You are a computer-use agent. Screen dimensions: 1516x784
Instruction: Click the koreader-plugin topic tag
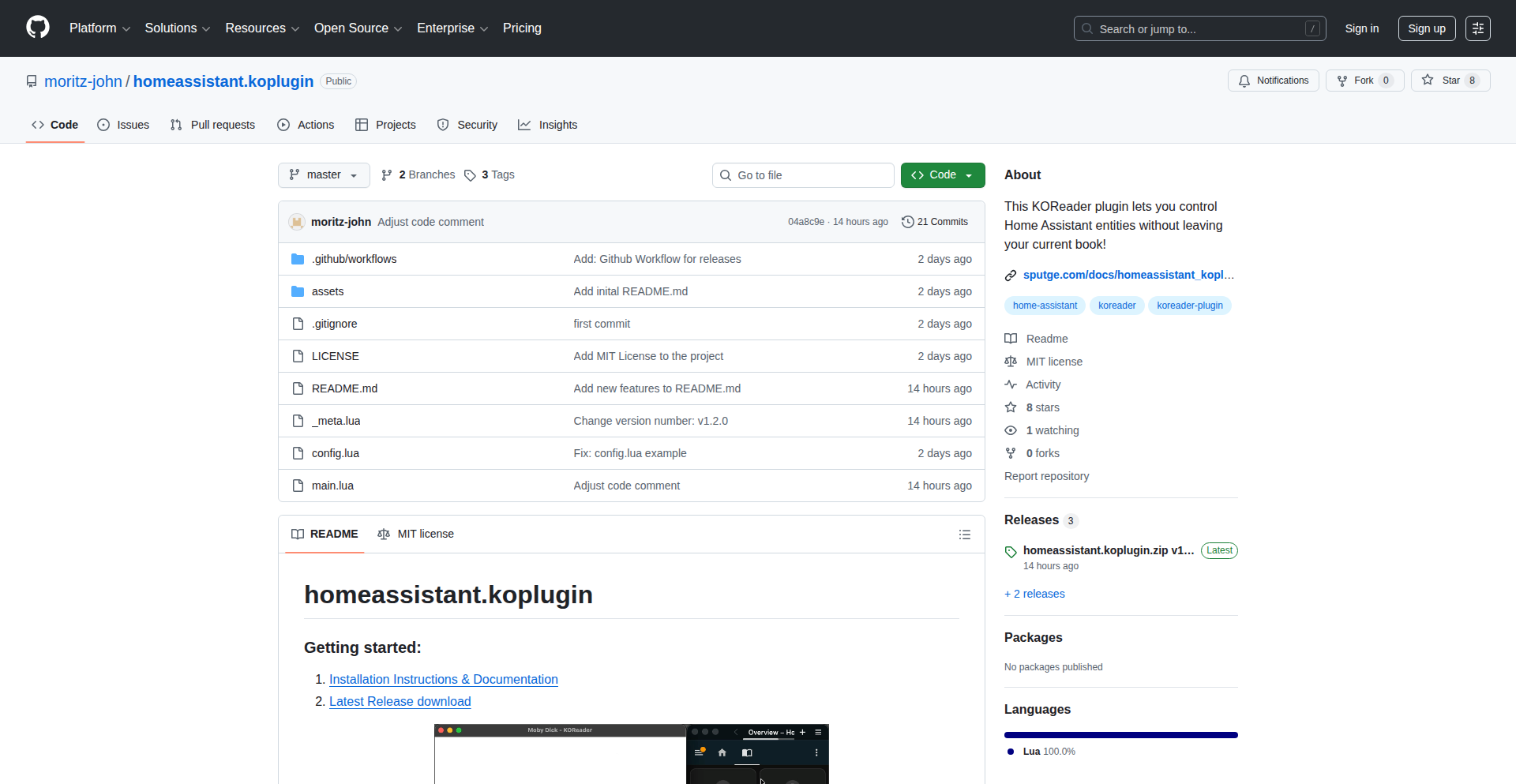[1189, 306]
